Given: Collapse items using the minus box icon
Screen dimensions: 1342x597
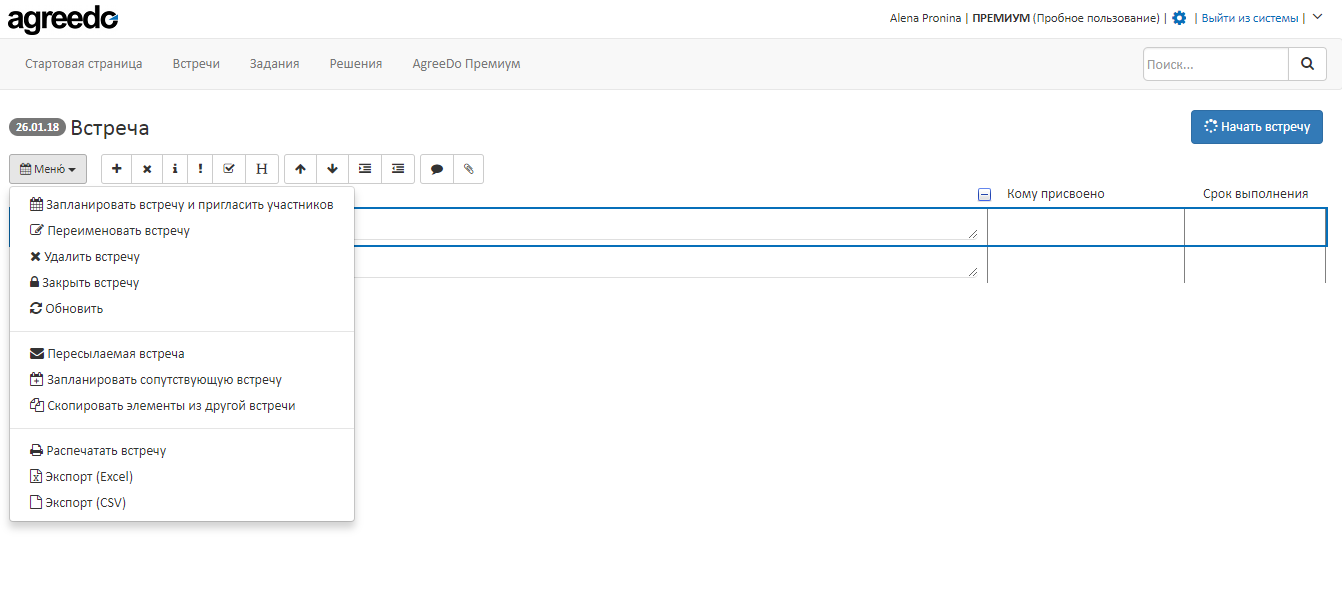Looking at the screenshot, I should click(x=984, y=195).
